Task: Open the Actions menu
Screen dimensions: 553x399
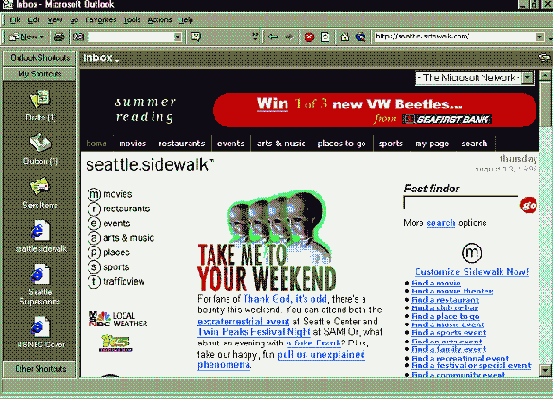Action: point(160,20)
